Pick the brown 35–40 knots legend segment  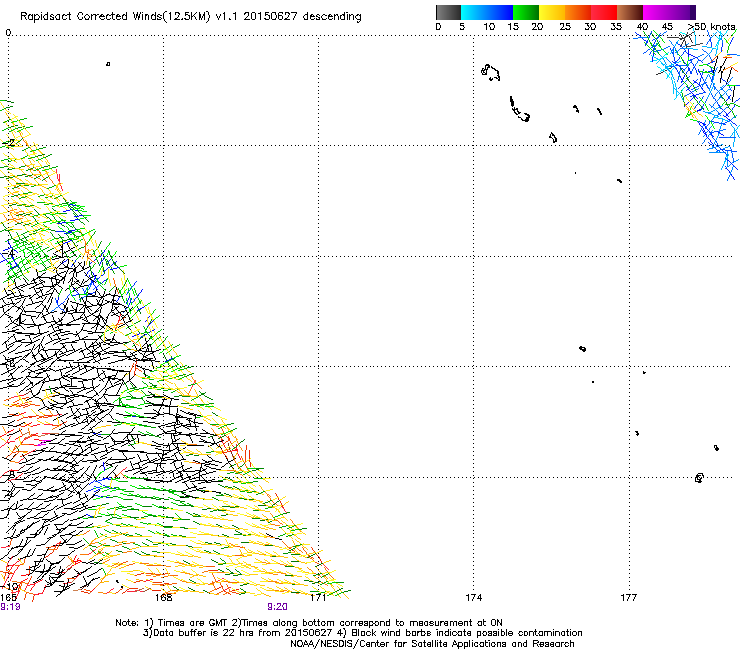pyautogui.click(x=630, y=12)
